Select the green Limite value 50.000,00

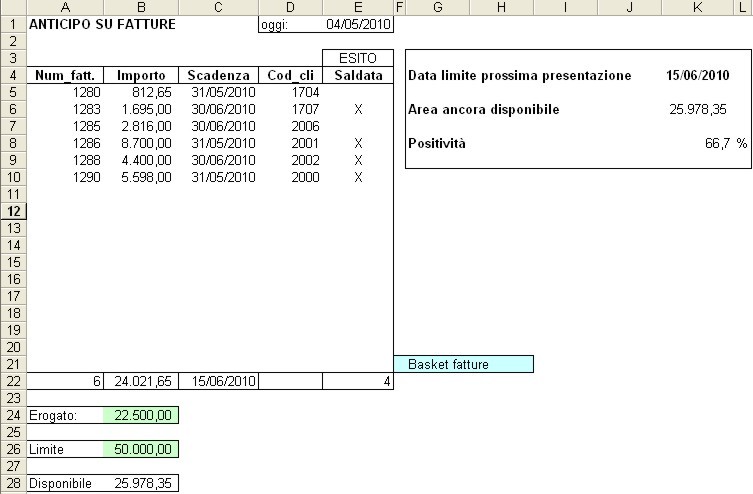pos(141,449)
